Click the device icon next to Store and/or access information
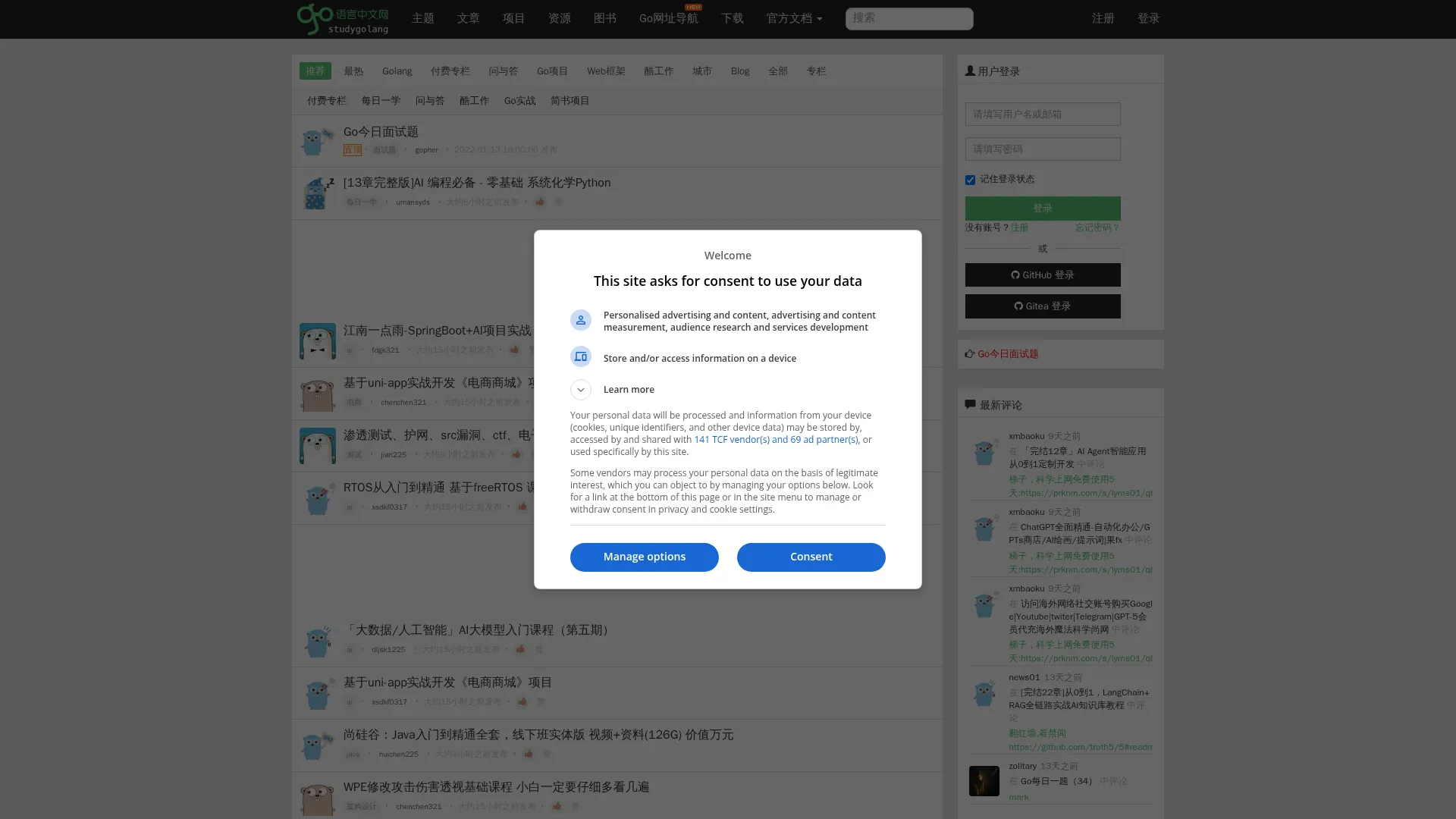 (581, 356)
